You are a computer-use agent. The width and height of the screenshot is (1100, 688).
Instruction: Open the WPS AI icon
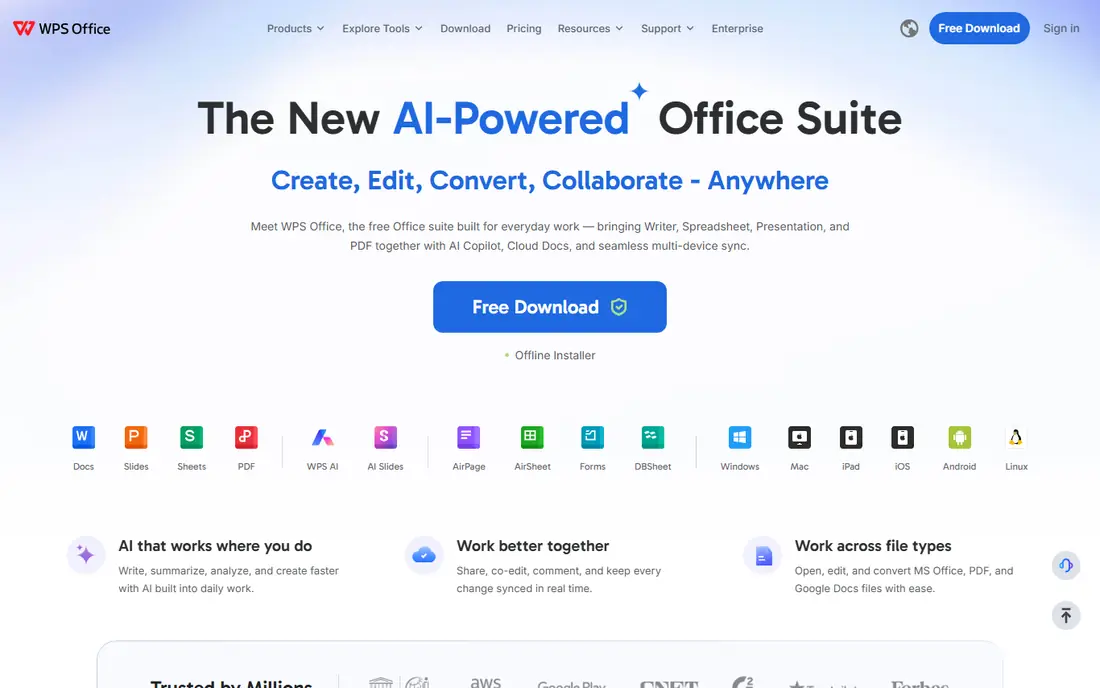coord(322,438)
